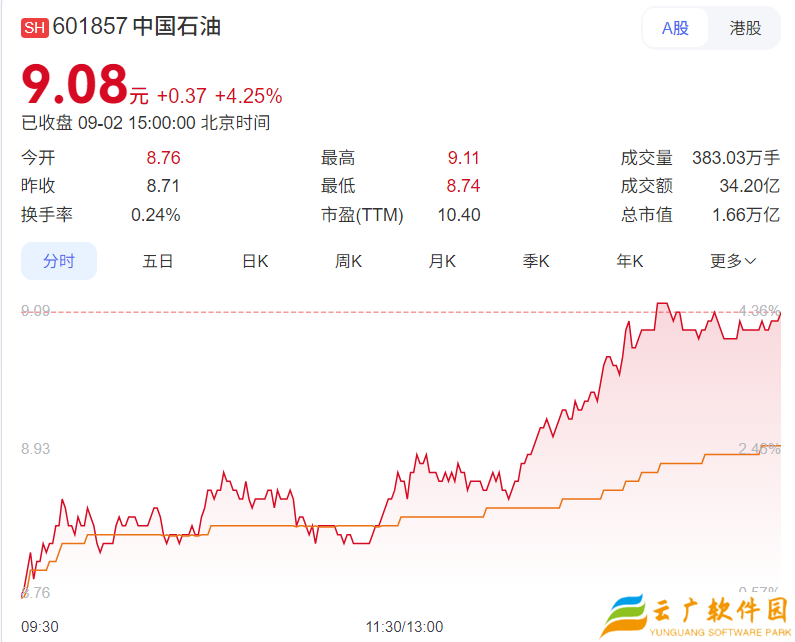Select the 分时 chart tab

click(x=59, y=261)
